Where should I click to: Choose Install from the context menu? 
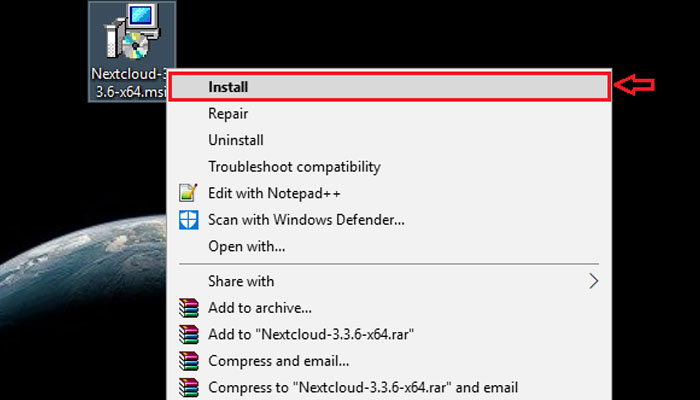click(x=390, y=87)
